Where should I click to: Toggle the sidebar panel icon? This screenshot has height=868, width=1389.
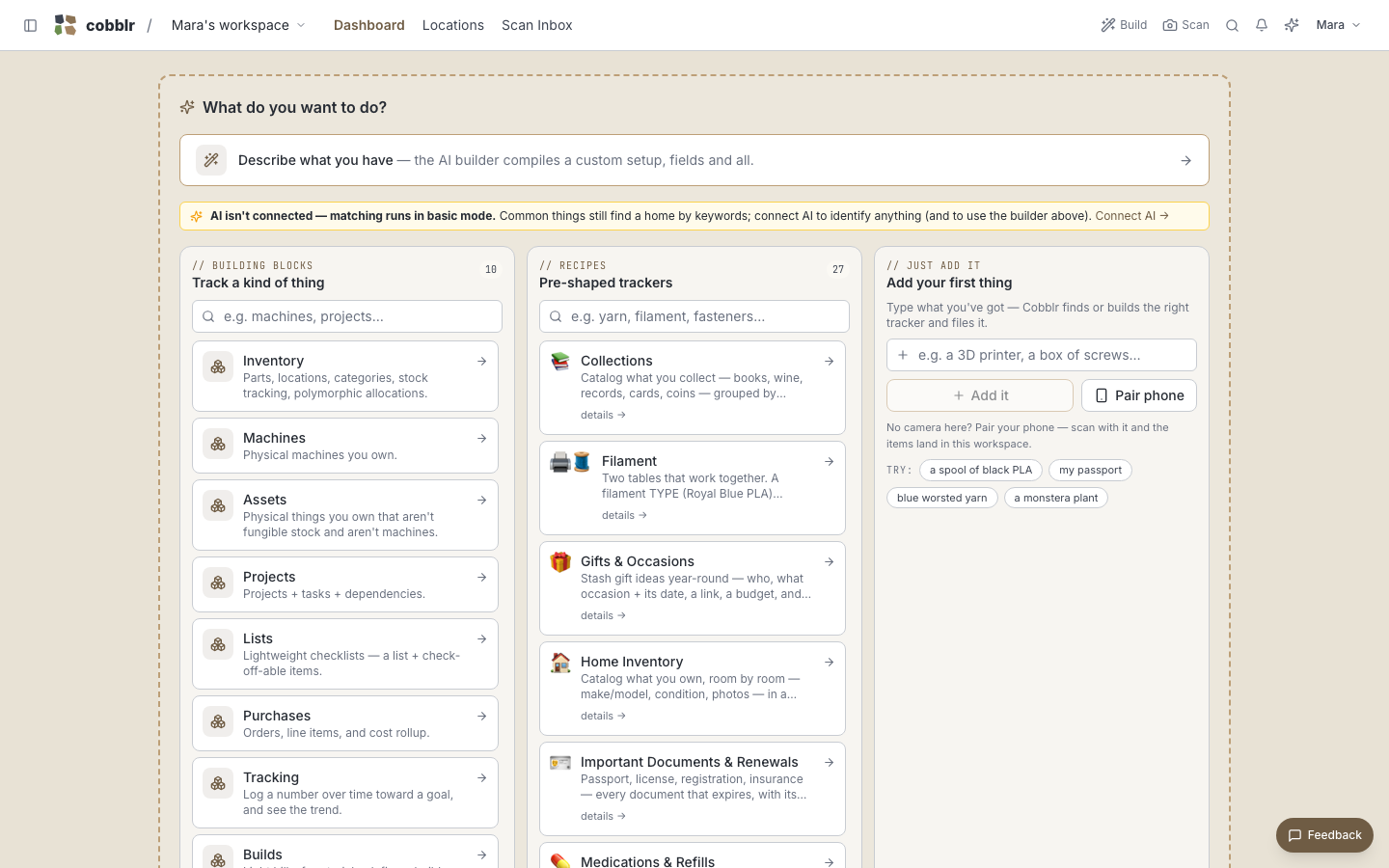pyautogui.click(x=30, y=25)
